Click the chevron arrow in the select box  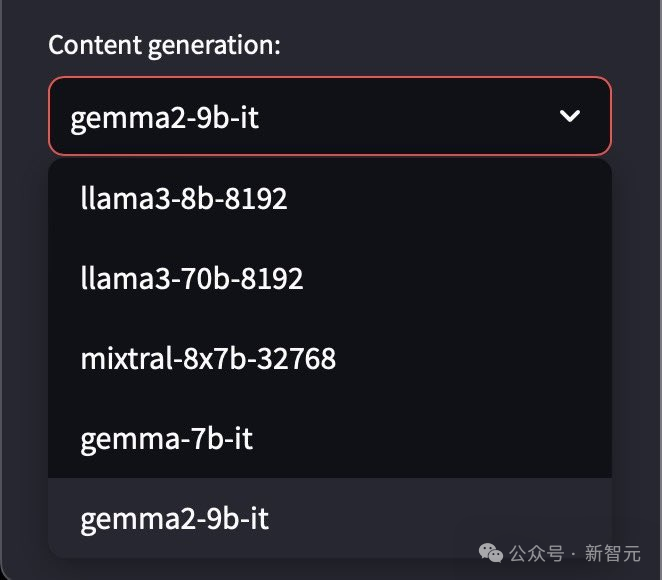click(x=570, y=117)
